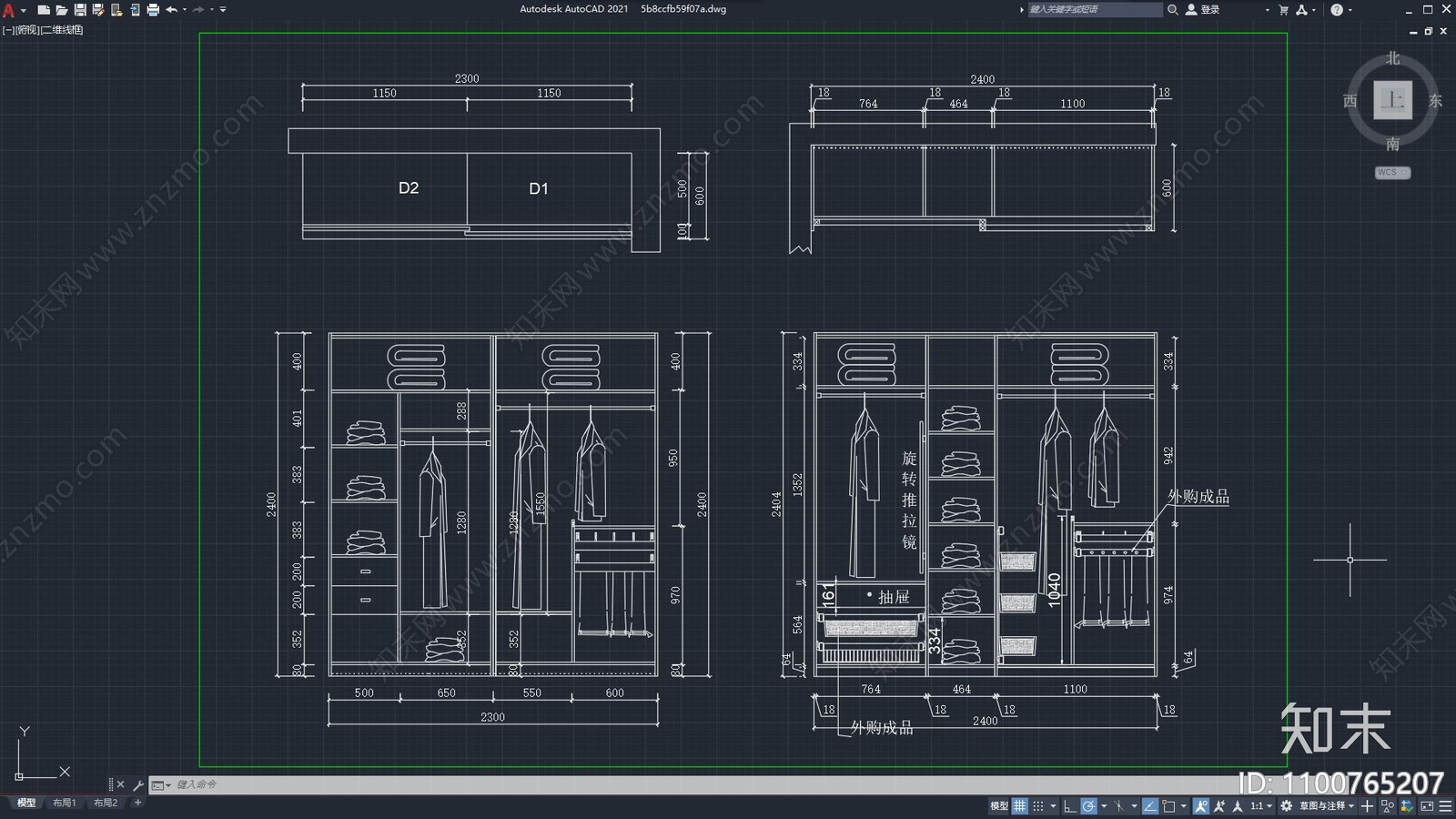Click the 草图与注释 workspace label
The width and height of the screenshot is (1456, 819).
(x=1321, y=805)
